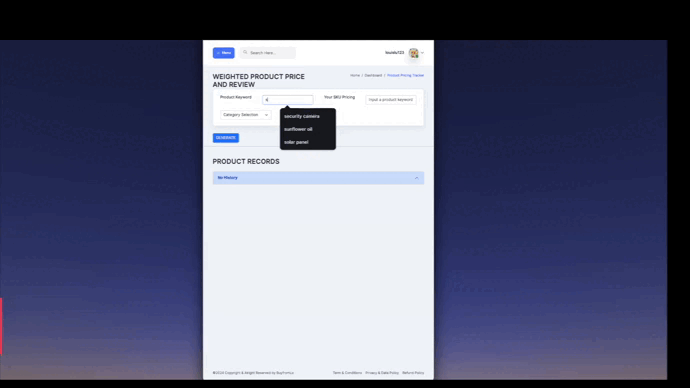Open the Category Selection dropdown
The image size is (690, 388).
click(246, 115)
